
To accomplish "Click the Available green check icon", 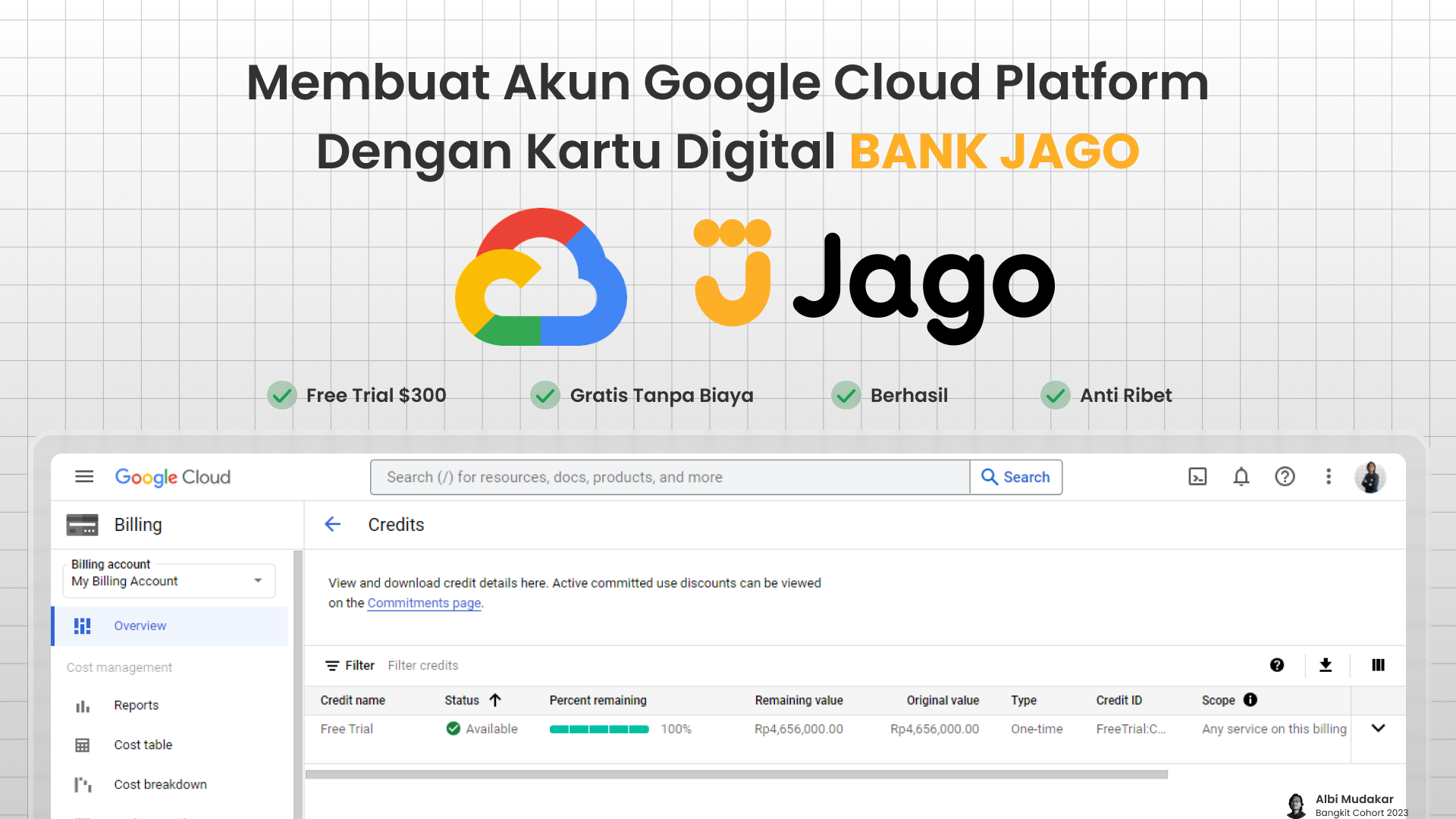I will coord(453,729).
